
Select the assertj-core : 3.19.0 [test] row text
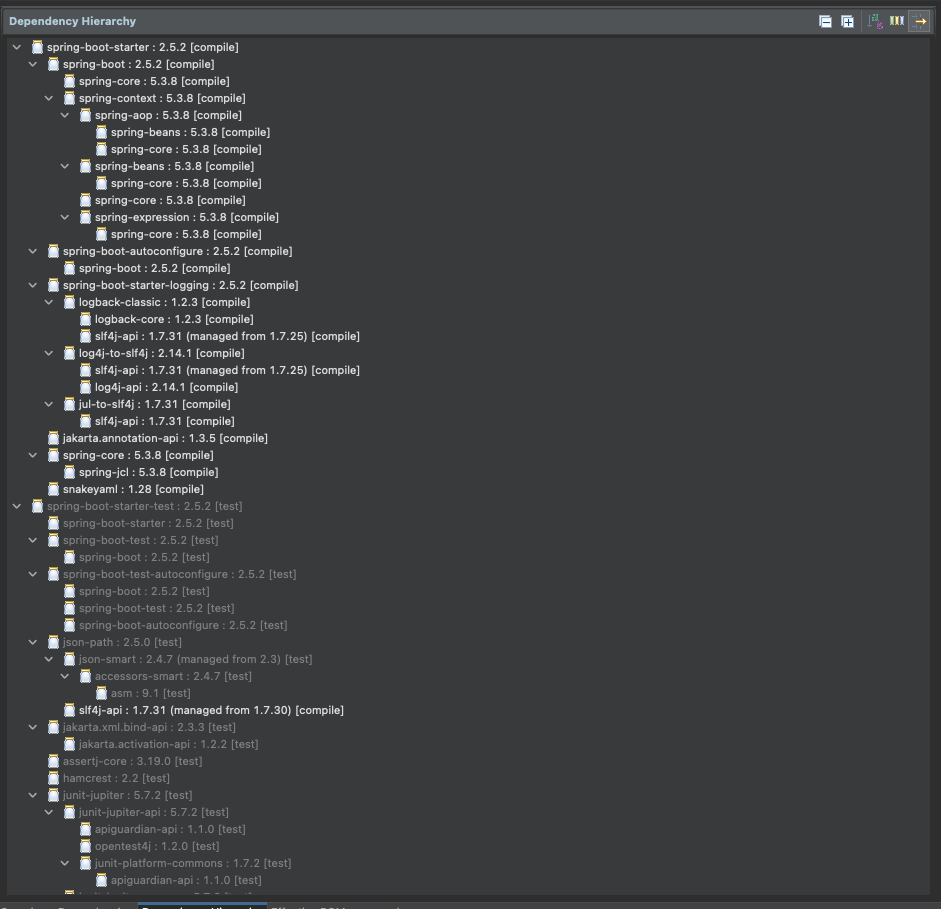pyautogui.click(x=133, y=761)
